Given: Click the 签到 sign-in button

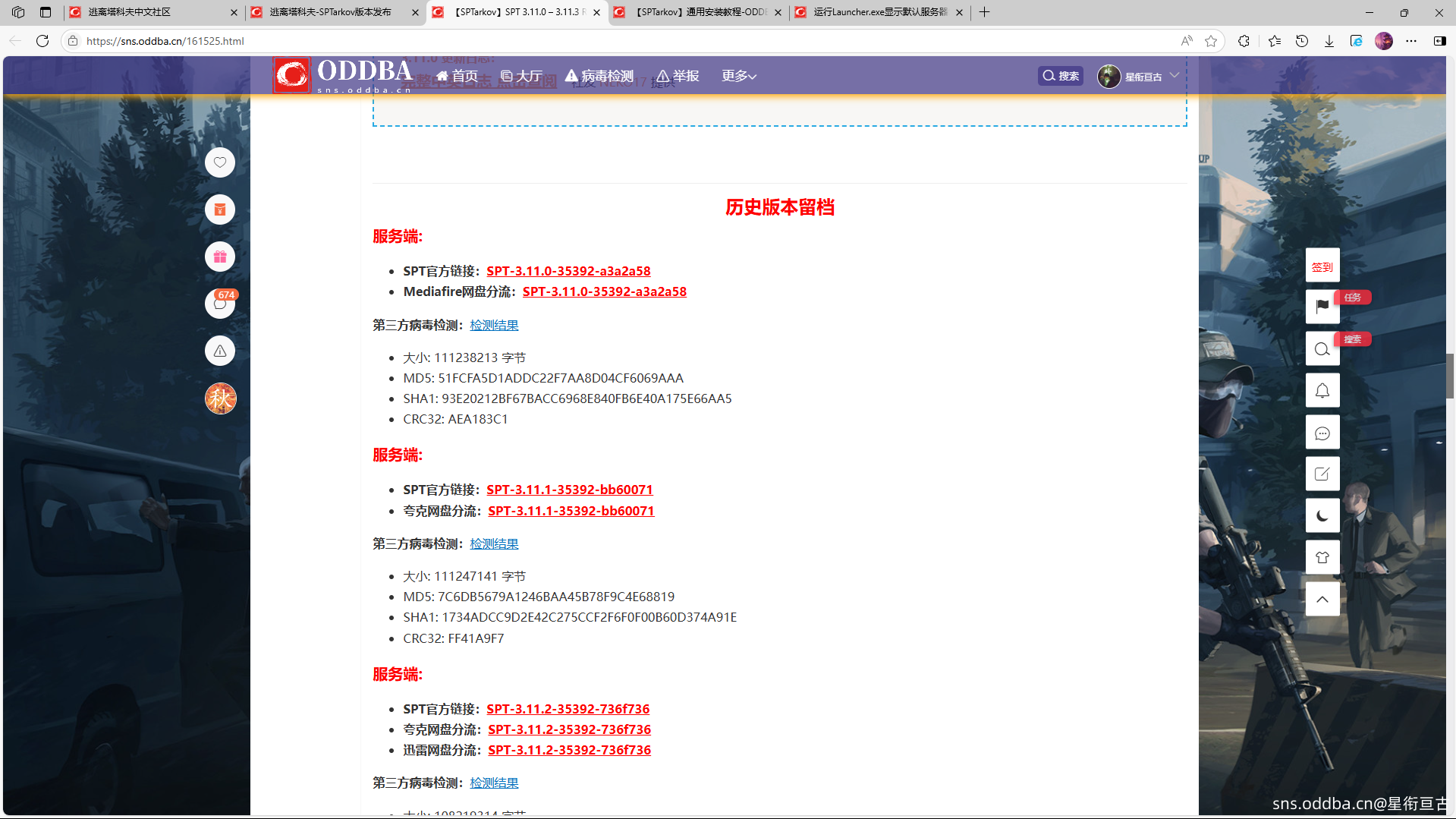Looking at the screenshot, I should (1322, 266).
